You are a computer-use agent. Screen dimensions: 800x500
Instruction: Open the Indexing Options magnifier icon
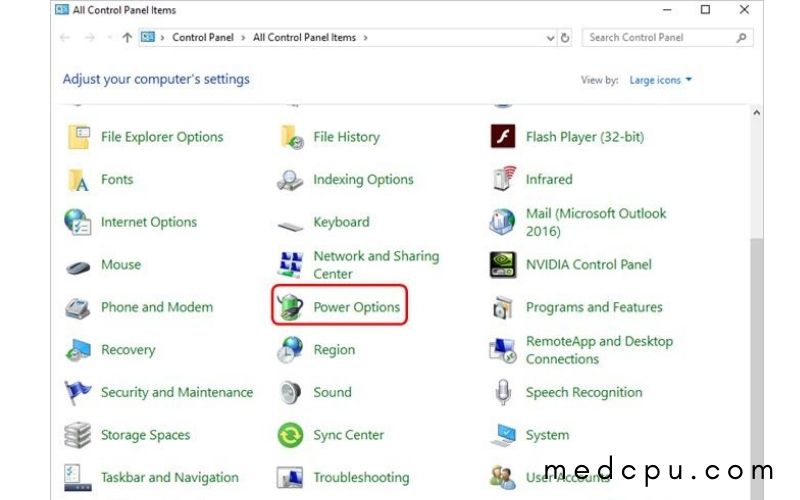[x=290, y=180]
